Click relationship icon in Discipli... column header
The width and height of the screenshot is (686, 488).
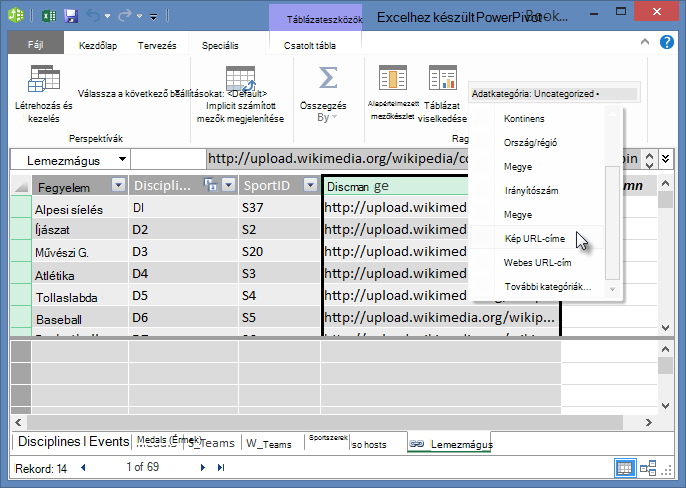(x=210, y=185)
